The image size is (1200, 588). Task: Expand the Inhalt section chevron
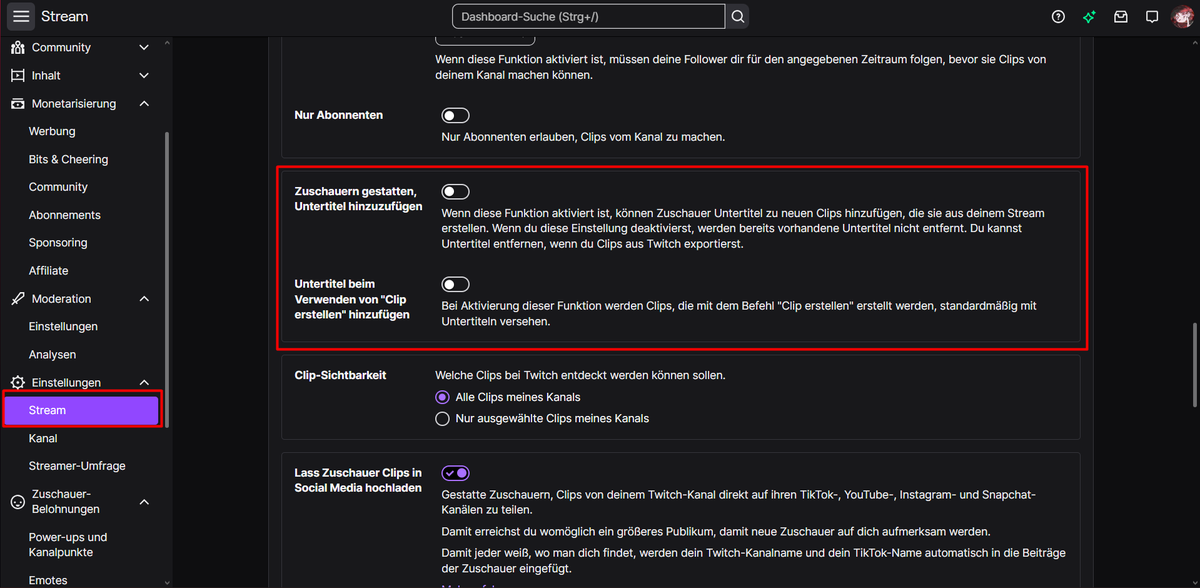point(144,75)
